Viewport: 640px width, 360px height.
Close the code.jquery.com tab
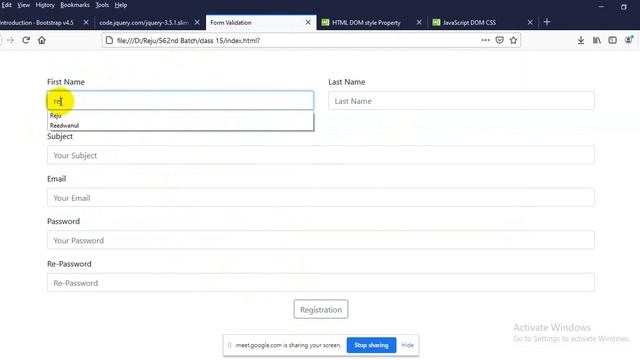click(x=197, y=22)
